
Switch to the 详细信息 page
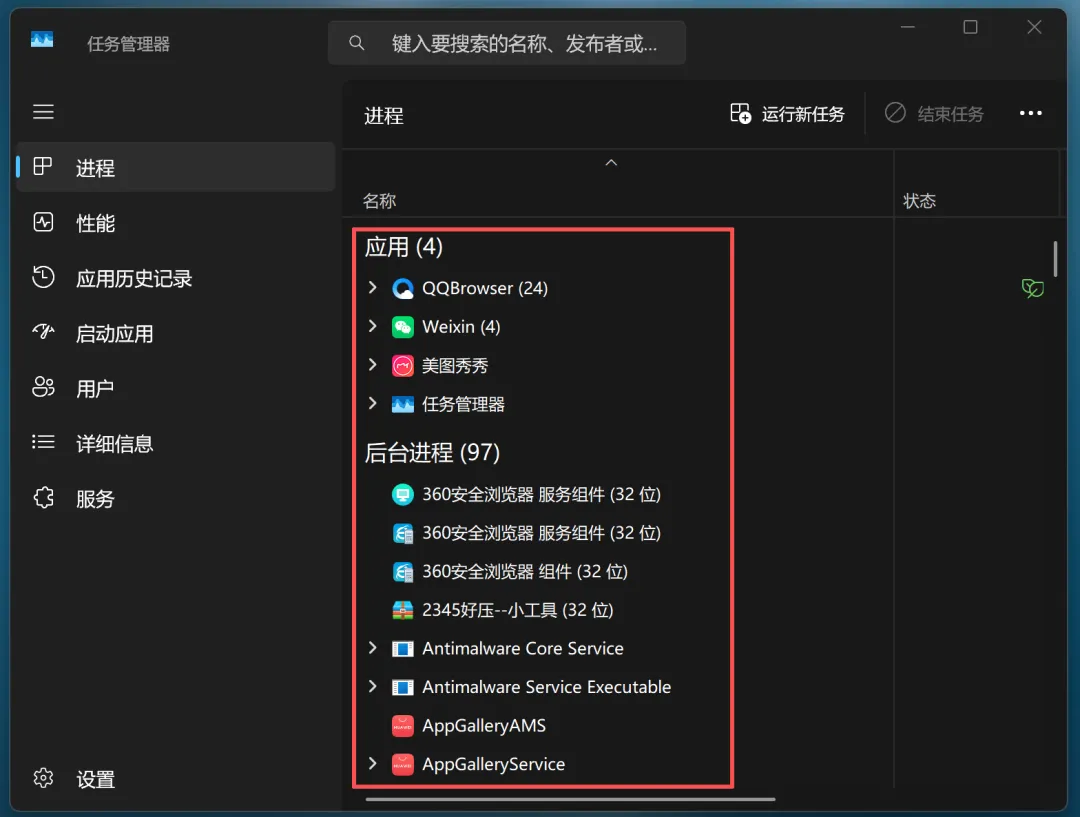[x=176, y=443]
